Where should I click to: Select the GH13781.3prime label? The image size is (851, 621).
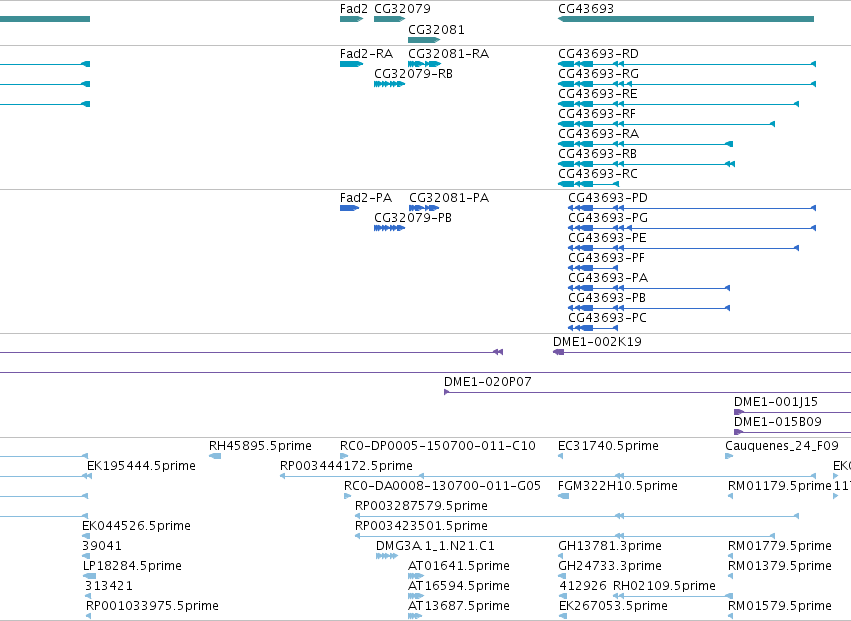[x=609, y=547]
